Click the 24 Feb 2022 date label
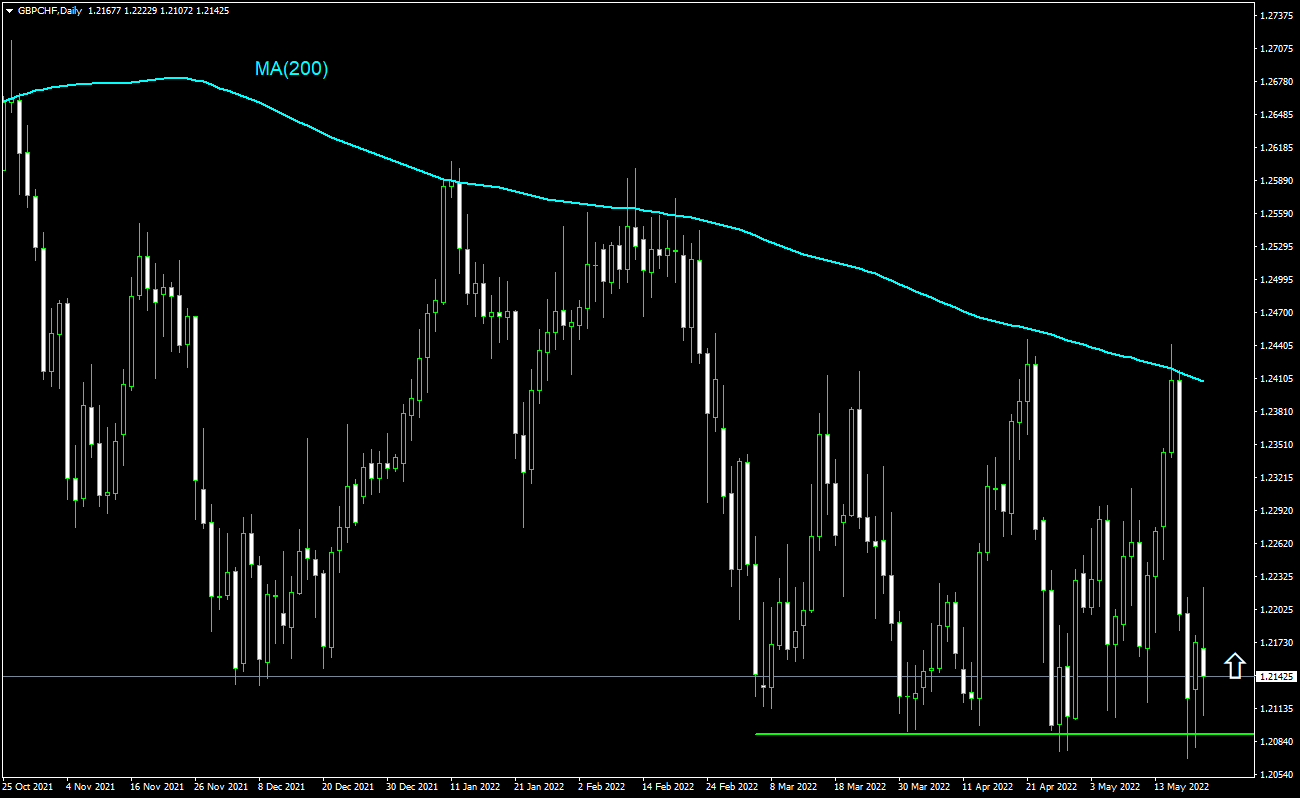Image resolution: width=1300 pixels, height=798 pixels. tap(732, 787)
